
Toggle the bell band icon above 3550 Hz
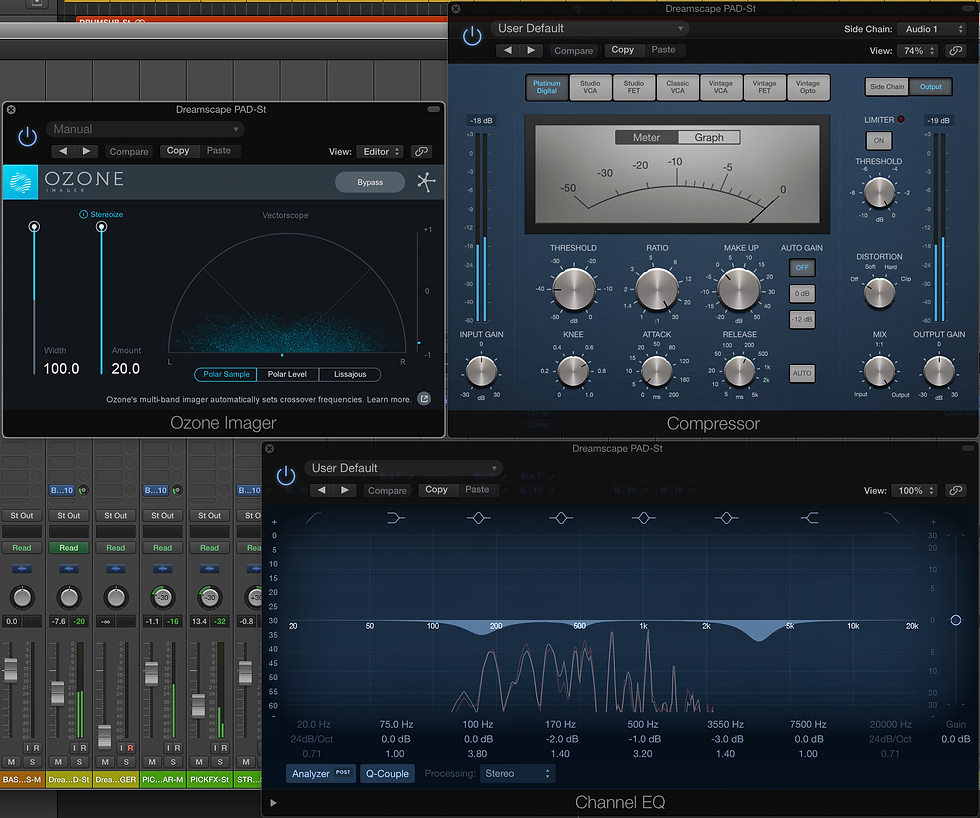(x=726, y=517)
